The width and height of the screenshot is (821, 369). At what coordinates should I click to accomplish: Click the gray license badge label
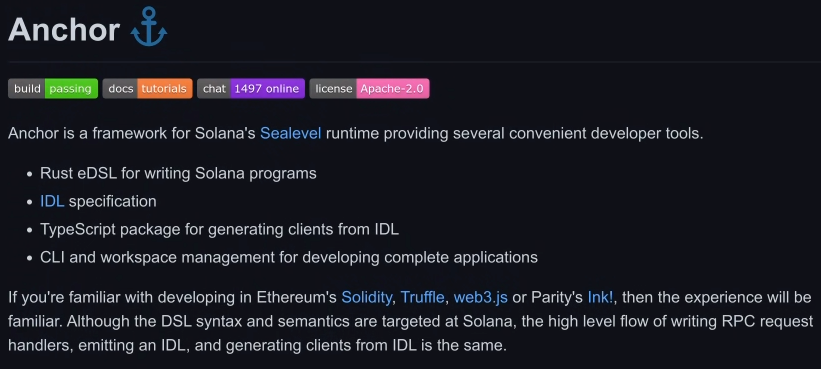click(x=333, y=88)
